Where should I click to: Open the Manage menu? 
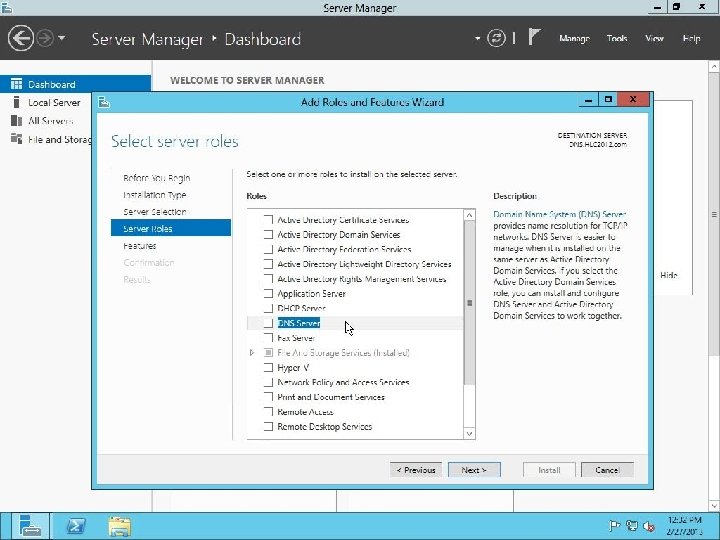(574, 39)
